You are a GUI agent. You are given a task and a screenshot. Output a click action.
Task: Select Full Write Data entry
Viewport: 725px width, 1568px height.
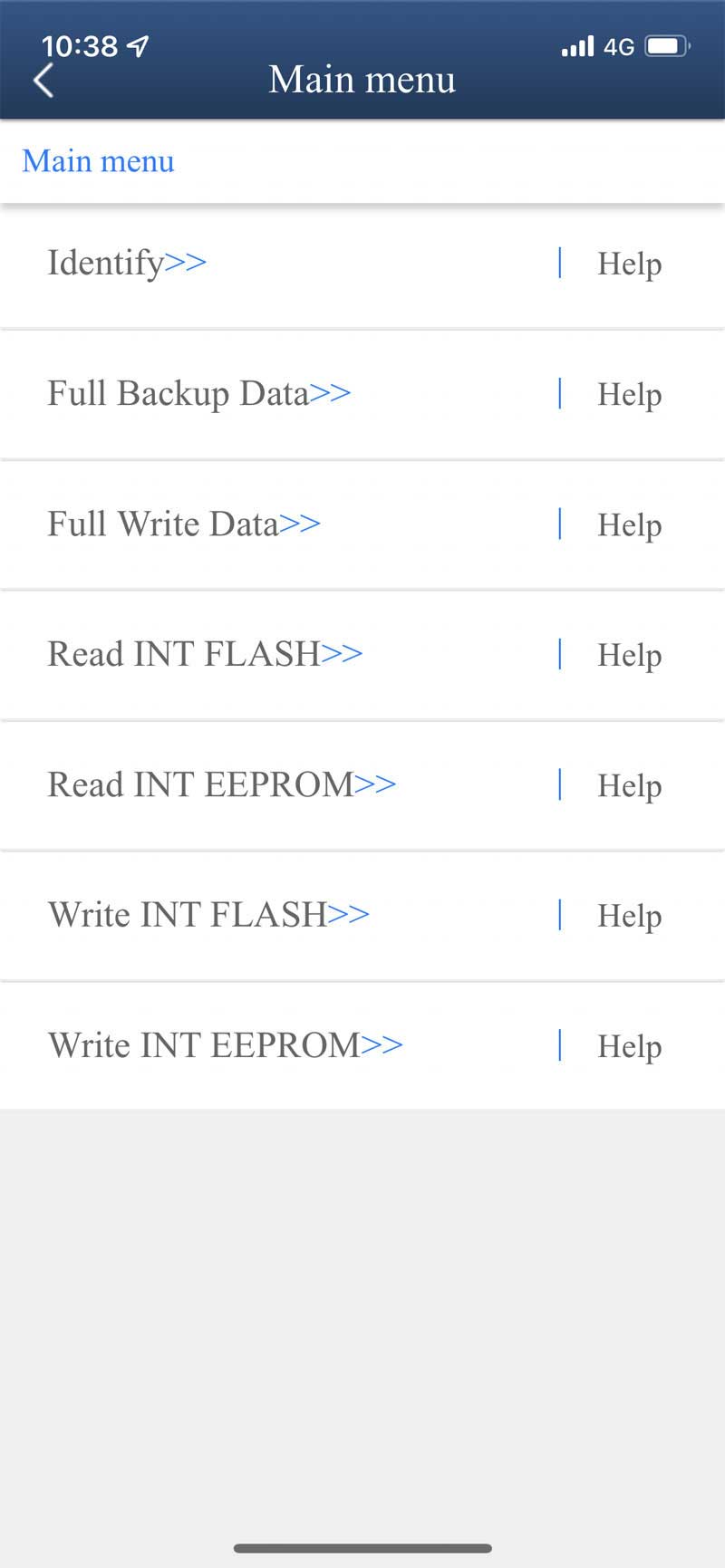183,524
